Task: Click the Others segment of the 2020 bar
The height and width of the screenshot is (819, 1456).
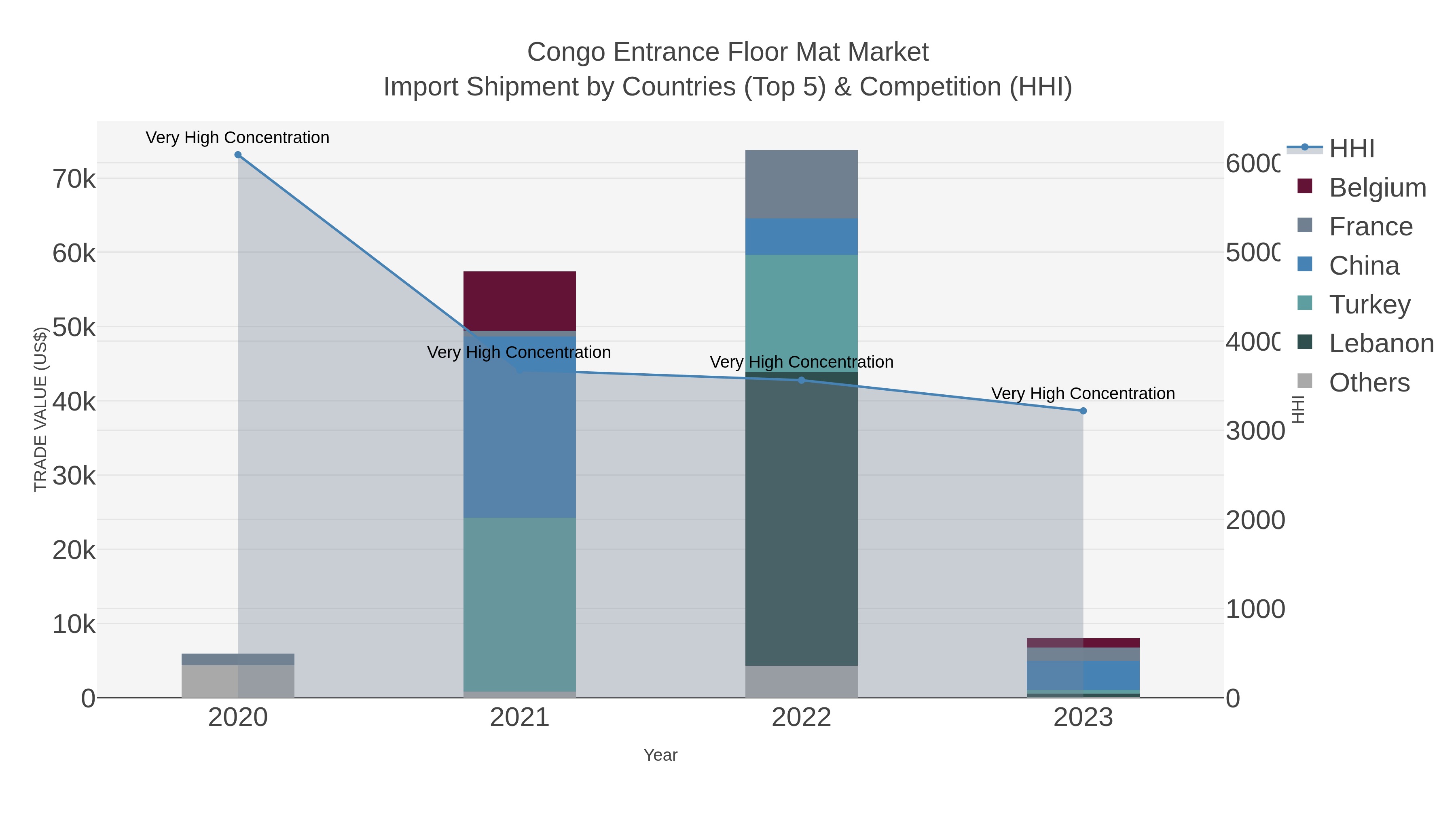Action: tap(238, 681)
